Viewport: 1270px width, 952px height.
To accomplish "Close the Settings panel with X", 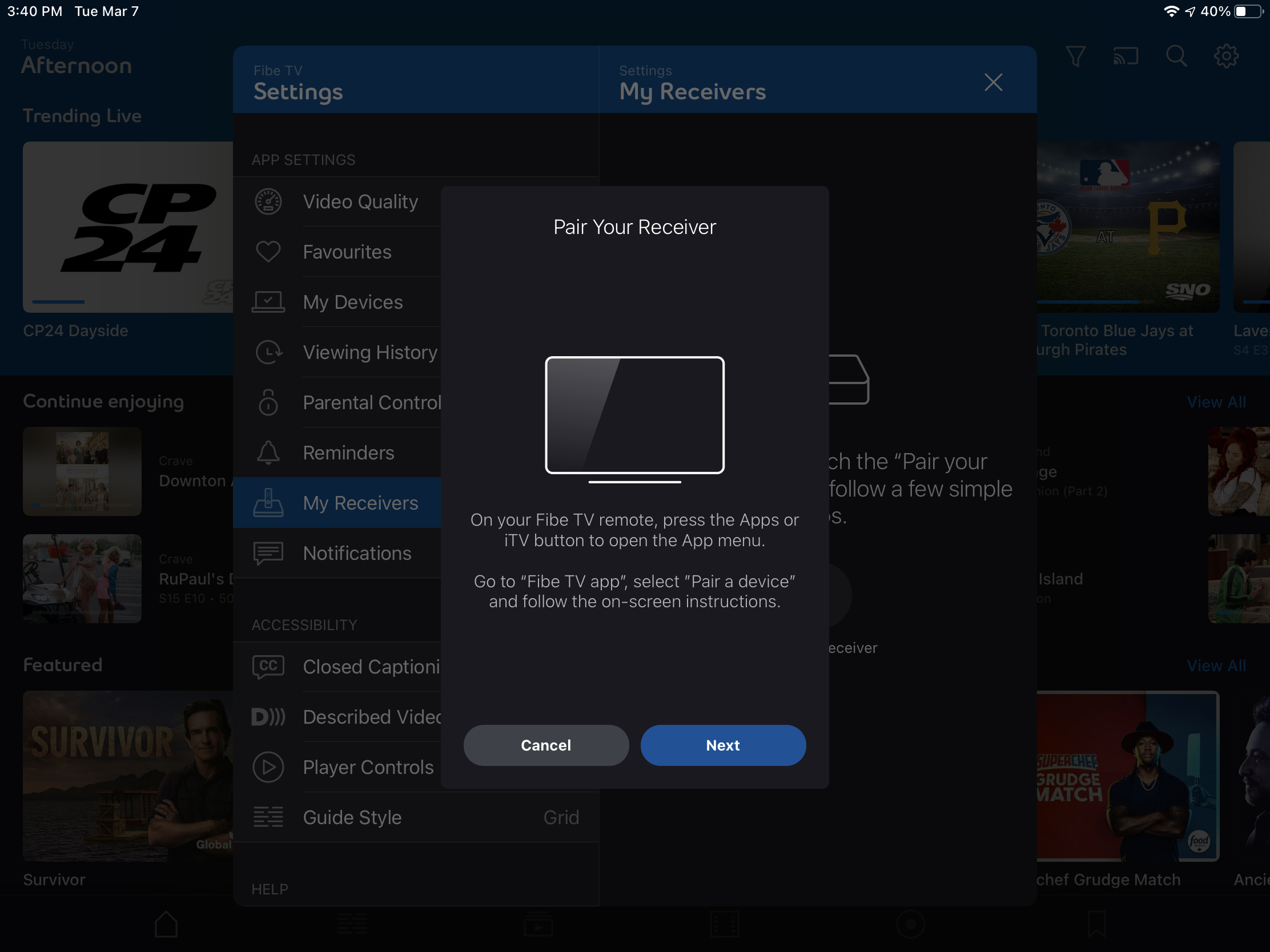I will [993, 82].
